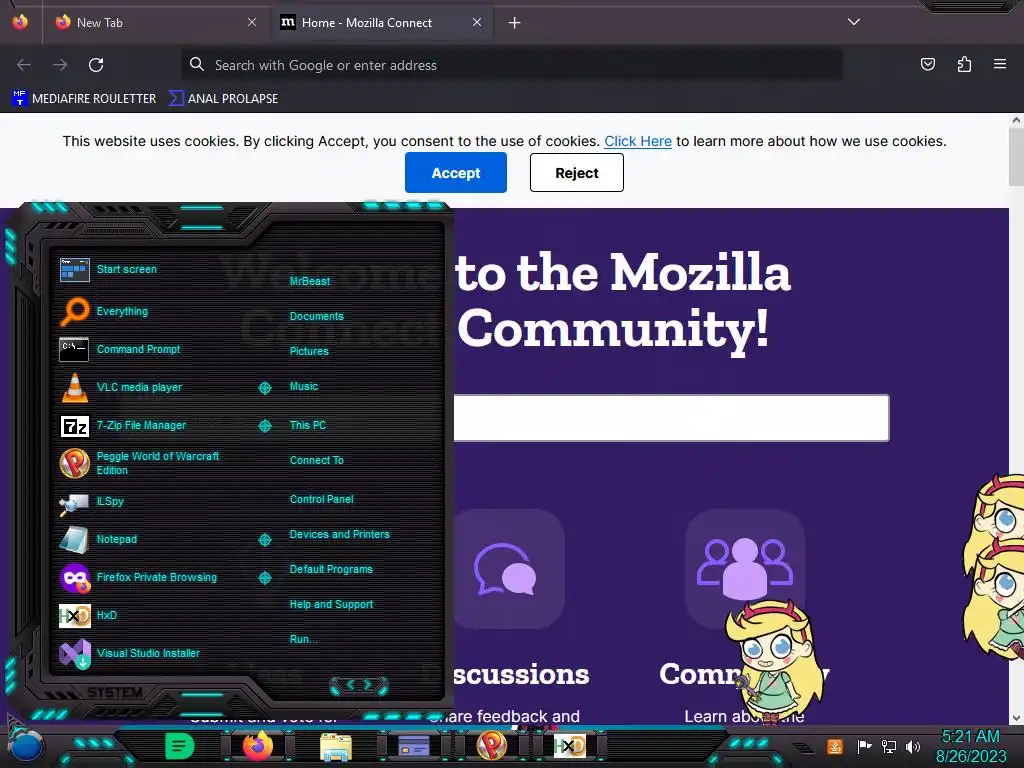Open Default Programs entry
This screenshot has height=768, width=1024.
click(331, 569)
